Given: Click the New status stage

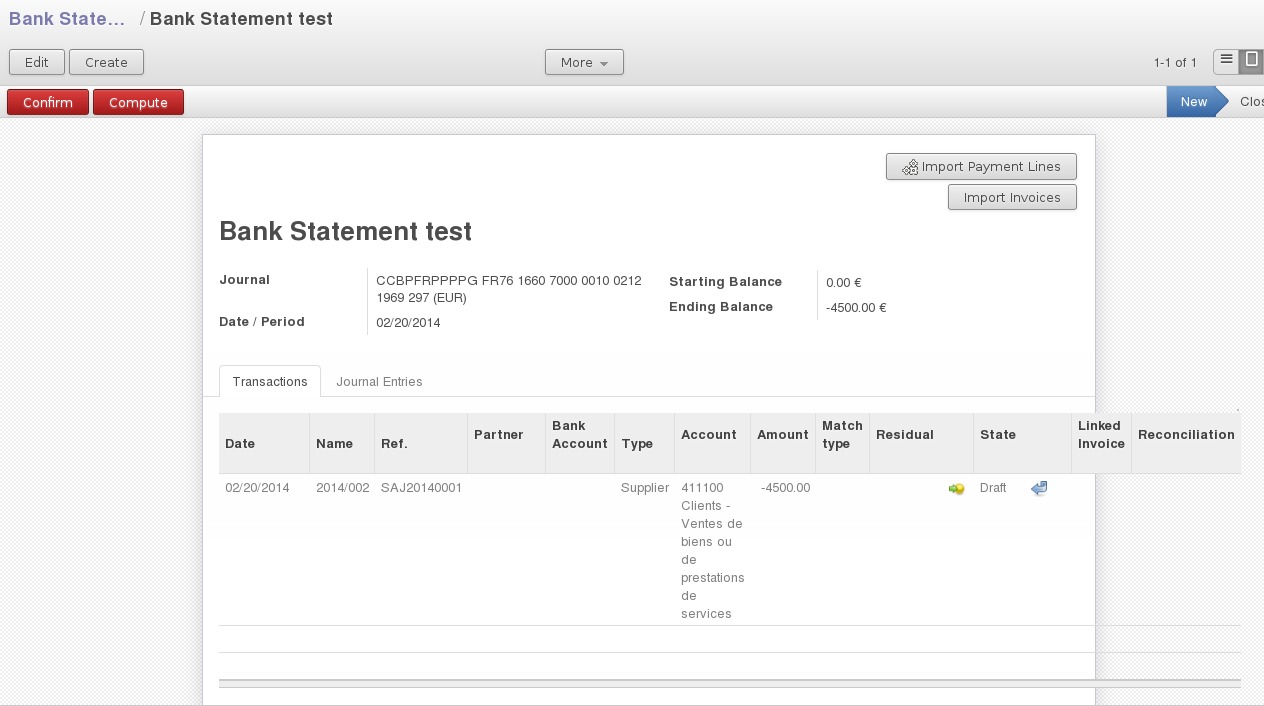Looking at the screenshot, I should pos(1193,102).
